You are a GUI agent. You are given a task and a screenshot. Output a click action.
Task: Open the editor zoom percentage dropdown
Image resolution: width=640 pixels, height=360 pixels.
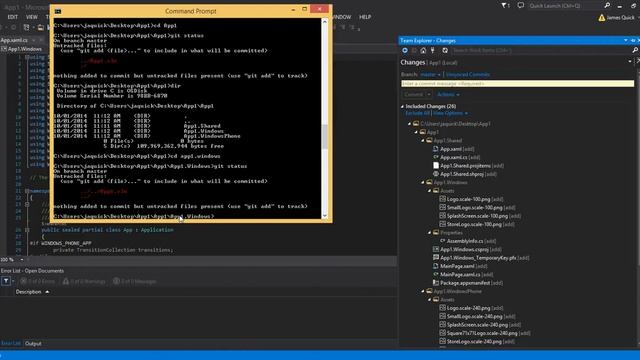tap(22, 260)
